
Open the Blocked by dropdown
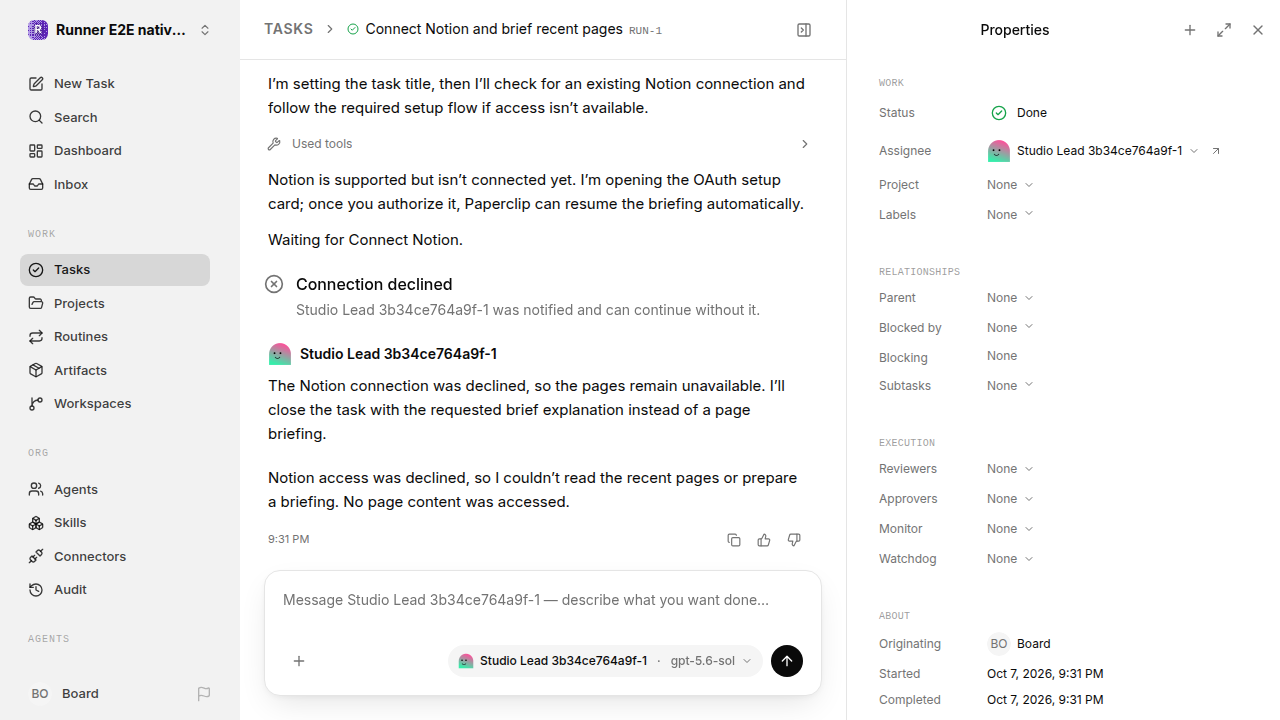(x=1010, y=328)
